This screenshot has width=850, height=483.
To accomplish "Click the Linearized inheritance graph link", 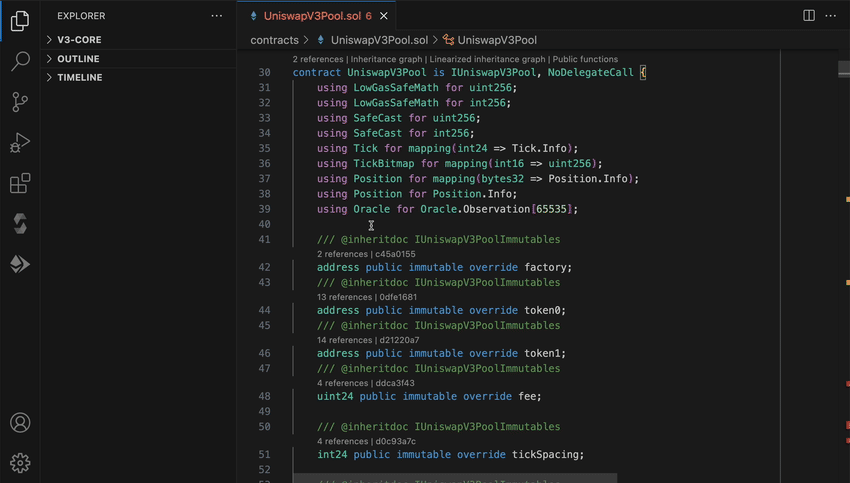I will (487, 60).
